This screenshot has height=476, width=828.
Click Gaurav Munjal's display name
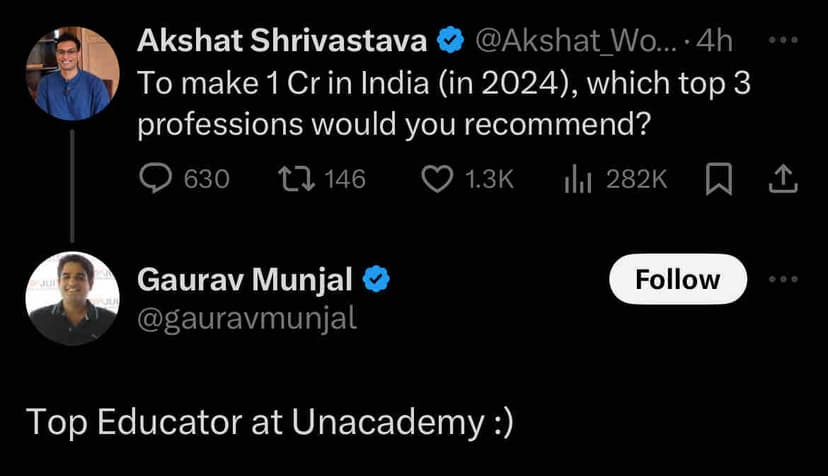(x=244, y=281)
